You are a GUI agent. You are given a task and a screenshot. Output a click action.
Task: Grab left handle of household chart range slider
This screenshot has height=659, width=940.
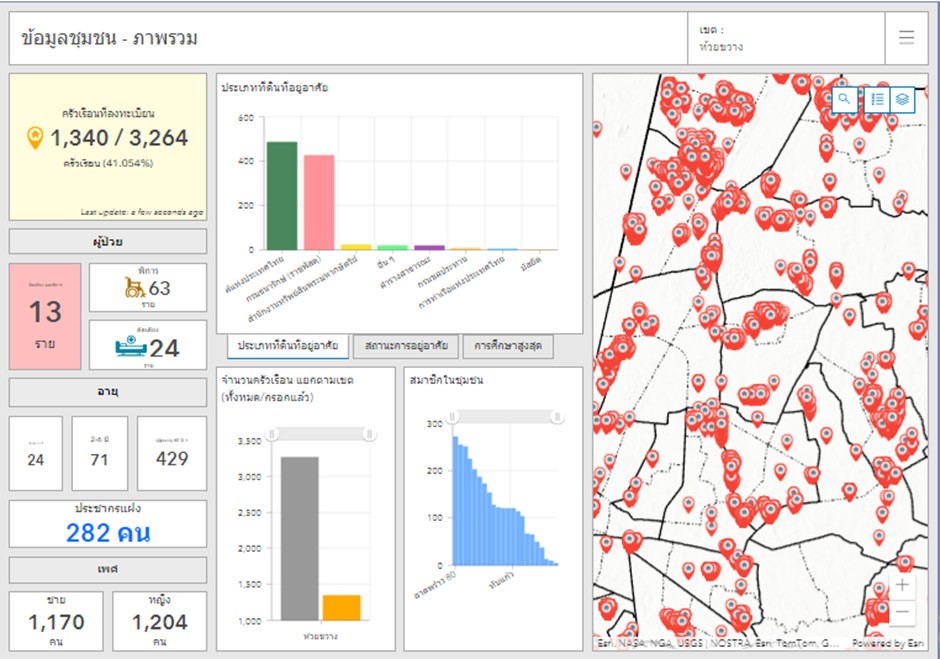[271, 433]
